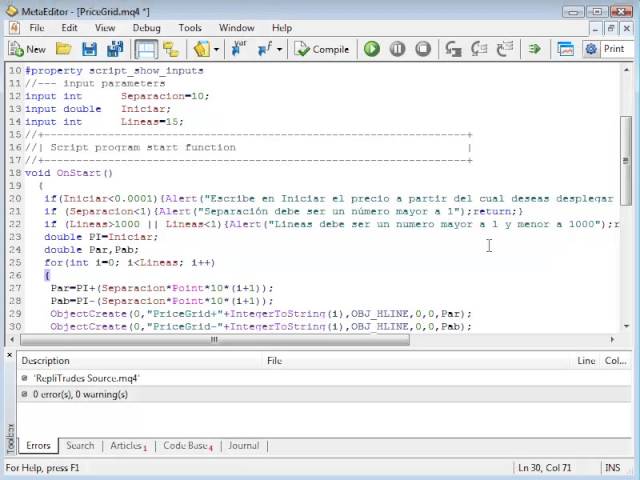Save all files icon
Screen dimensions: 640x480
click(115, 49)
